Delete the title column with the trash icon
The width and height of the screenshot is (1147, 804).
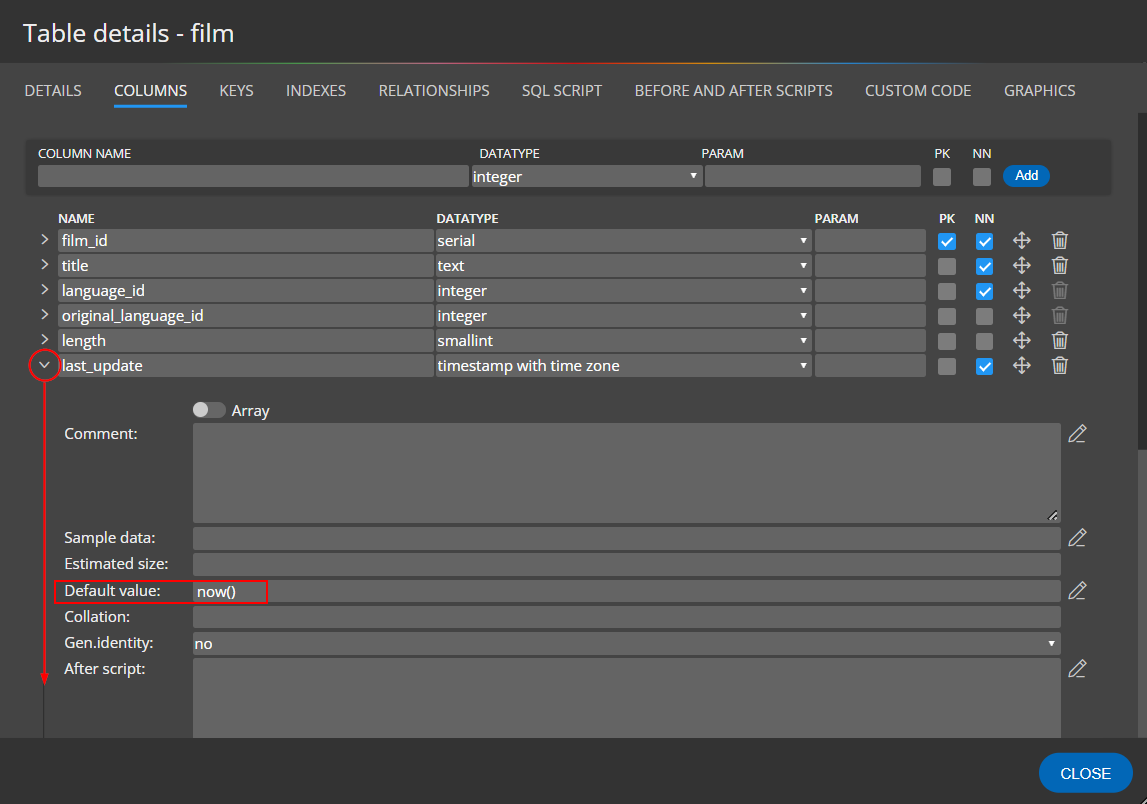(x=1059, y=265)
